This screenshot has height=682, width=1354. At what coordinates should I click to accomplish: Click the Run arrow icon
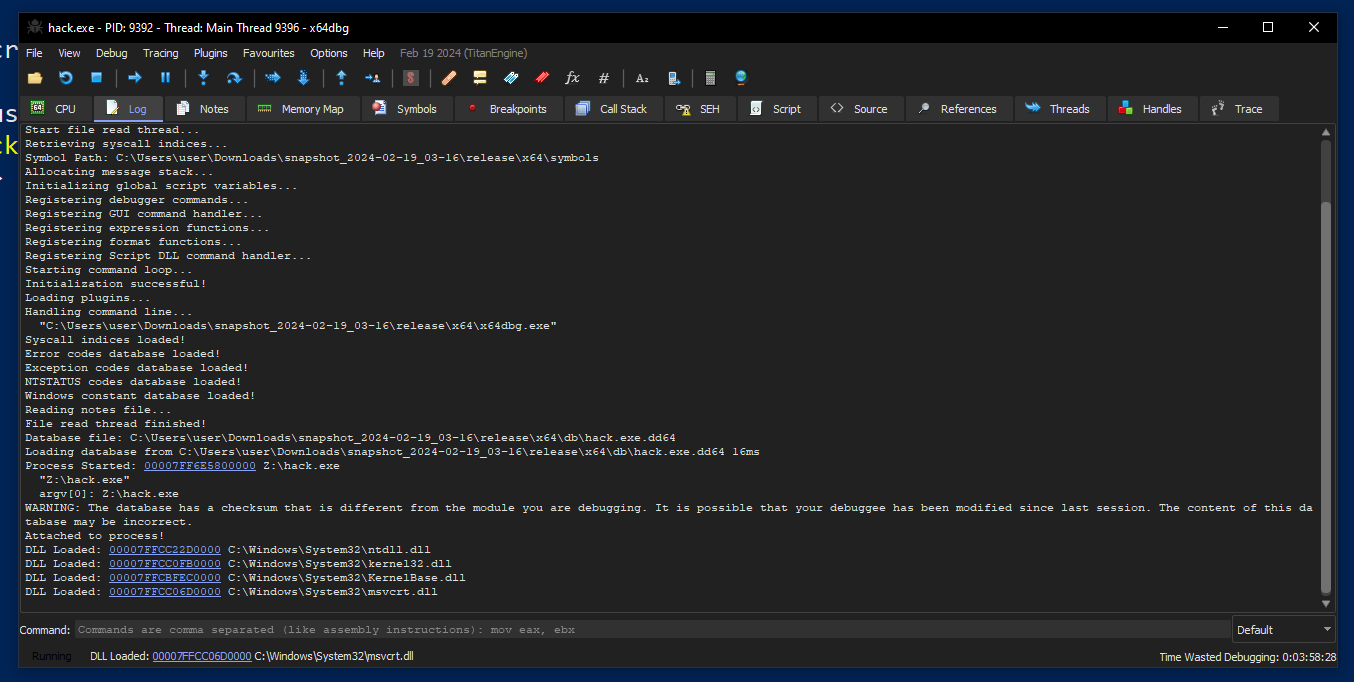(x=135, y=78)
